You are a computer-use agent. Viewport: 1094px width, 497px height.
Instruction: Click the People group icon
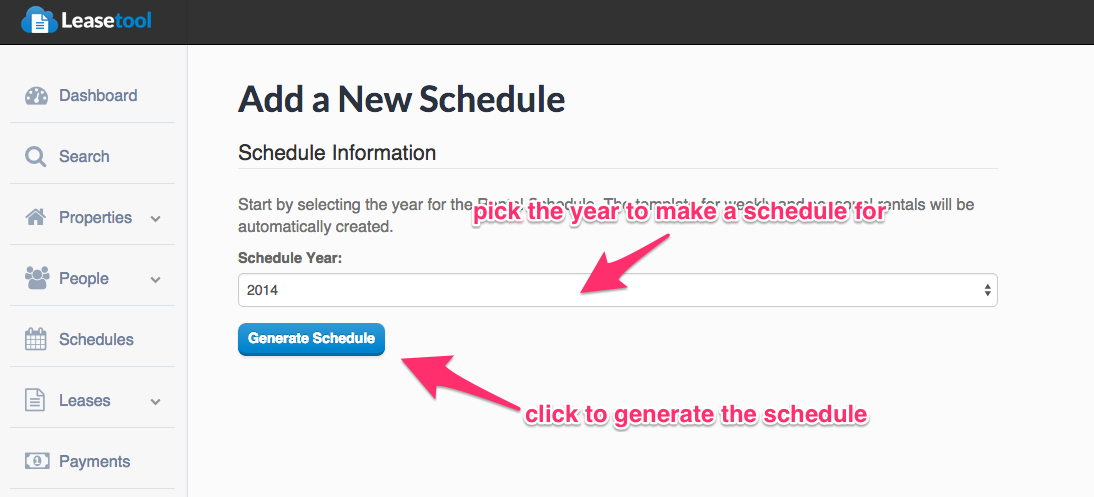coord(37,278)
